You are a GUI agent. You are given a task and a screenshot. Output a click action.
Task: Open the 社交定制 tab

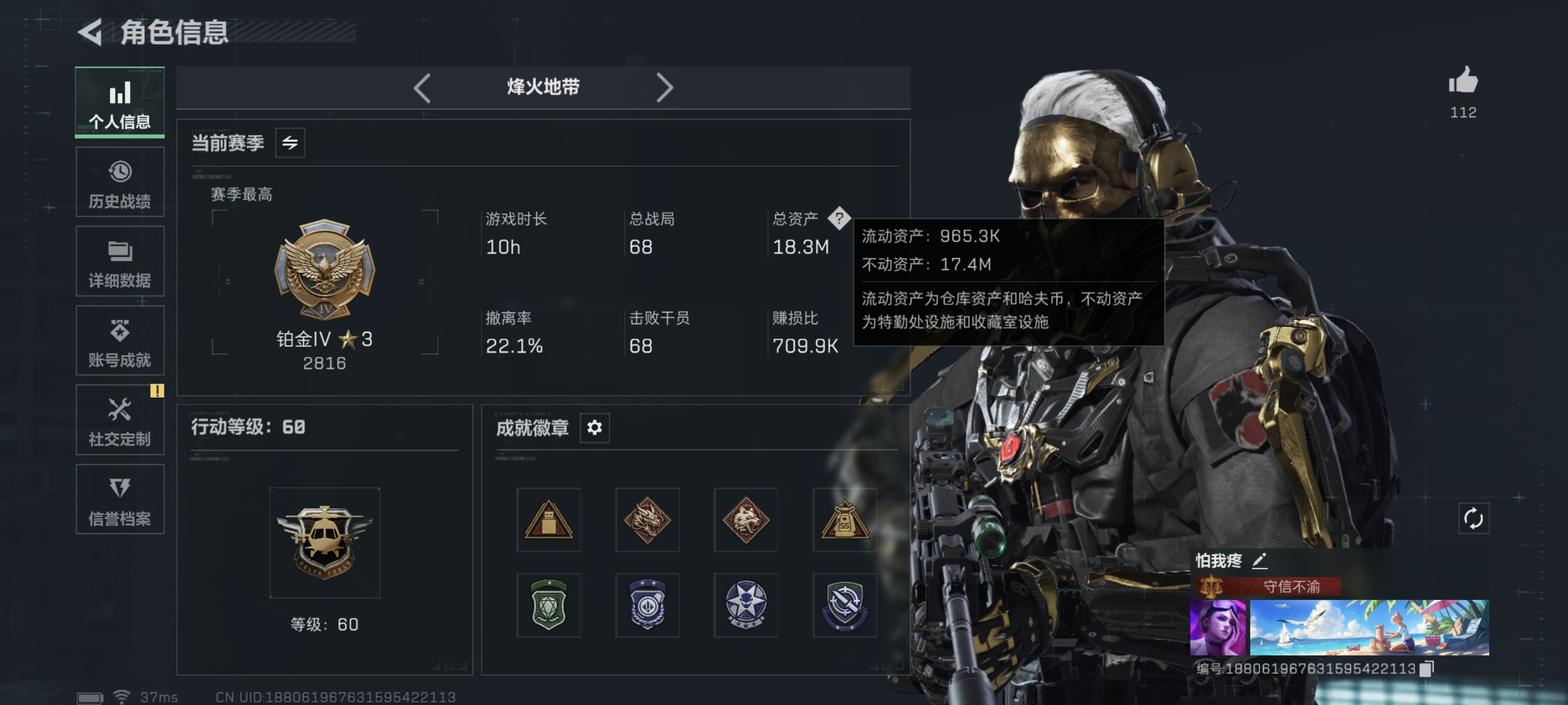coord(120,420)
